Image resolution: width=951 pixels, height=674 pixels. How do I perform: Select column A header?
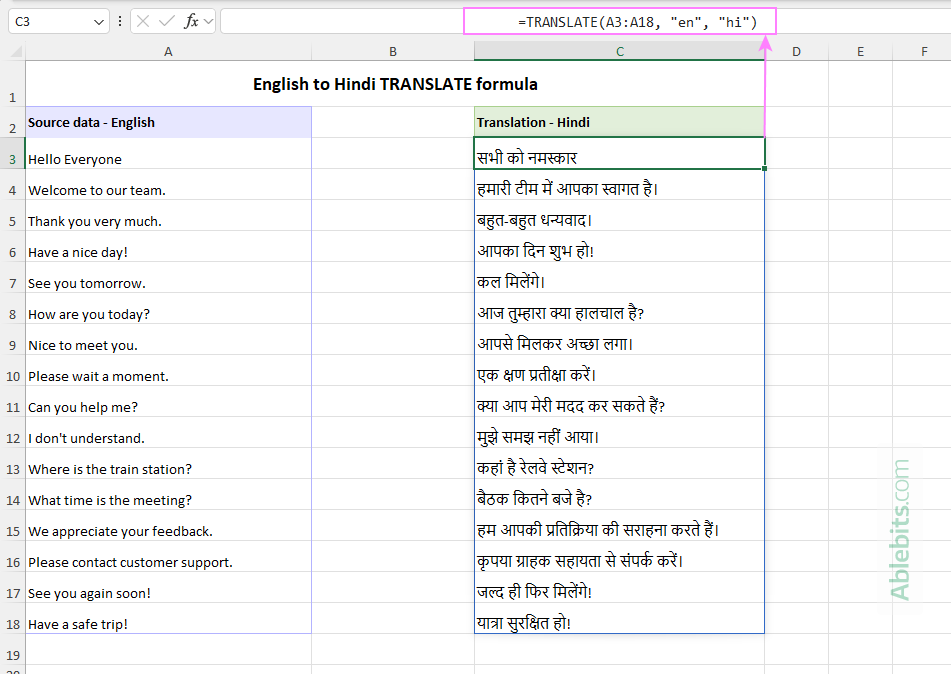pos(168,52)
